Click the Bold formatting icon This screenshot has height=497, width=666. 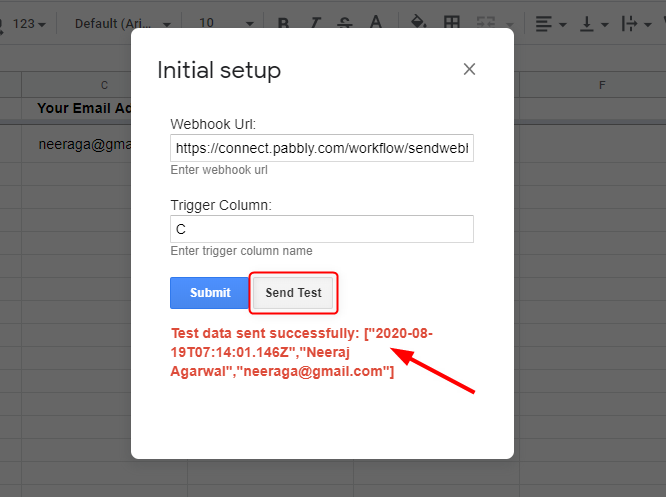pos(284,23)
